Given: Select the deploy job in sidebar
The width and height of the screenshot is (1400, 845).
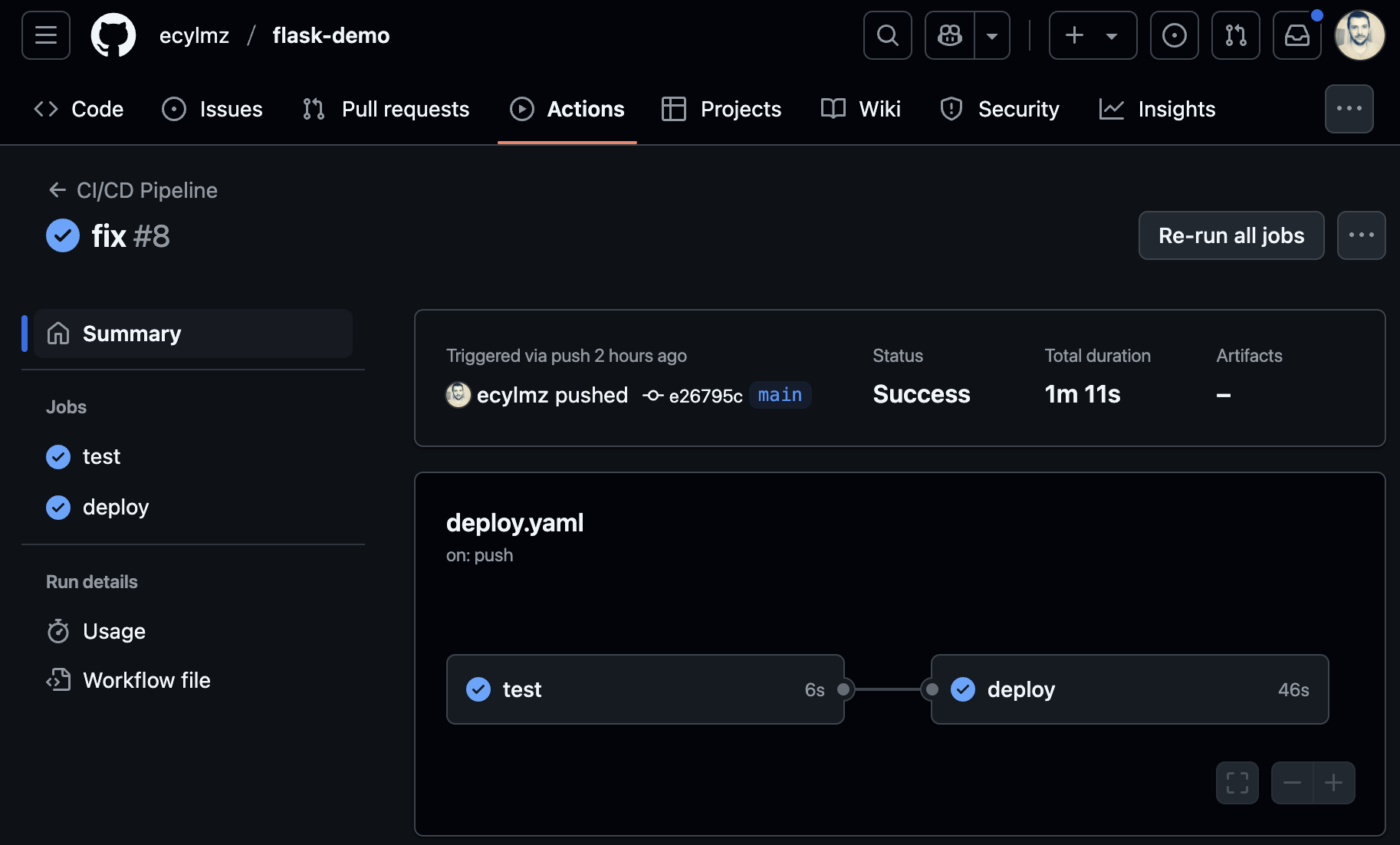Looking at the screenshot, I should 115,507.
